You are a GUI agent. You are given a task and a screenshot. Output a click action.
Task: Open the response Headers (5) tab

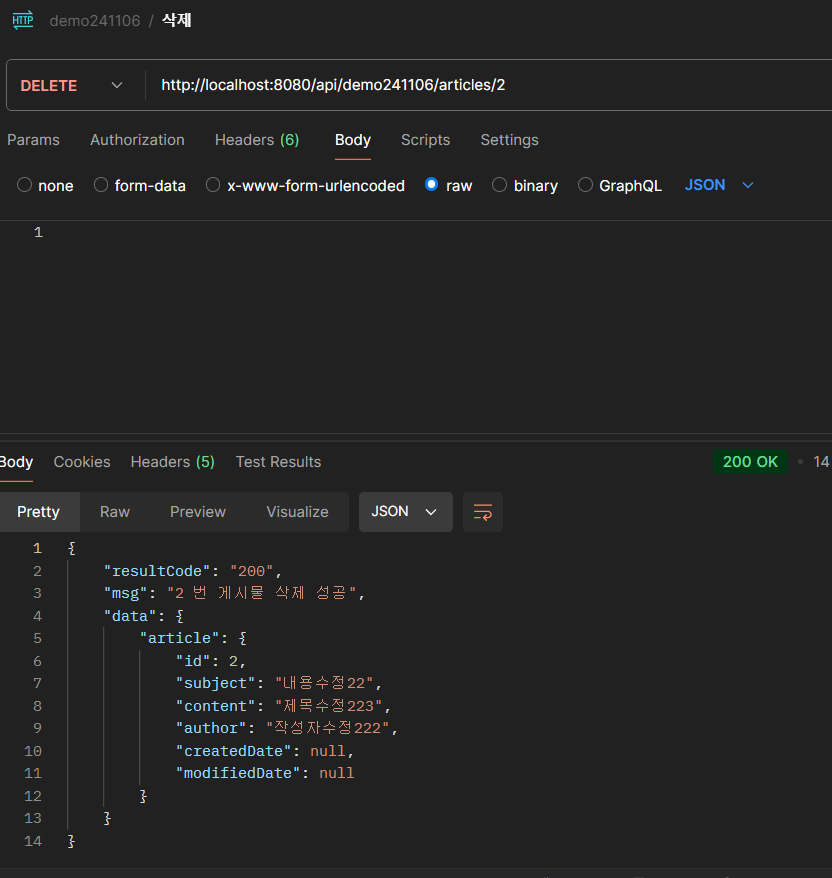[x=172, y=462]
